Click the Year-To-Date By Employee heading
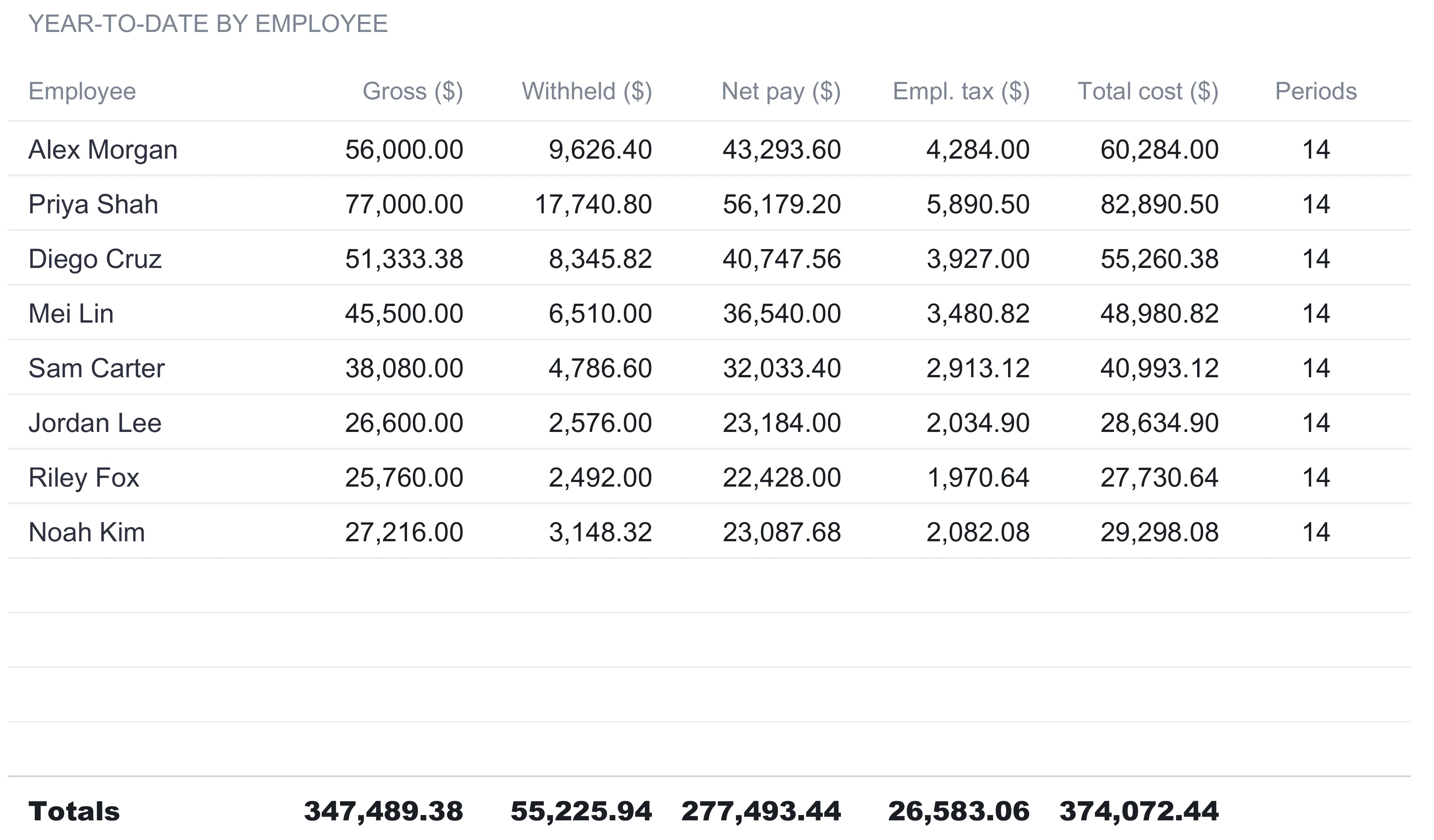Image resolution: width=1434 pixels, height=840 pixels. 208,24
